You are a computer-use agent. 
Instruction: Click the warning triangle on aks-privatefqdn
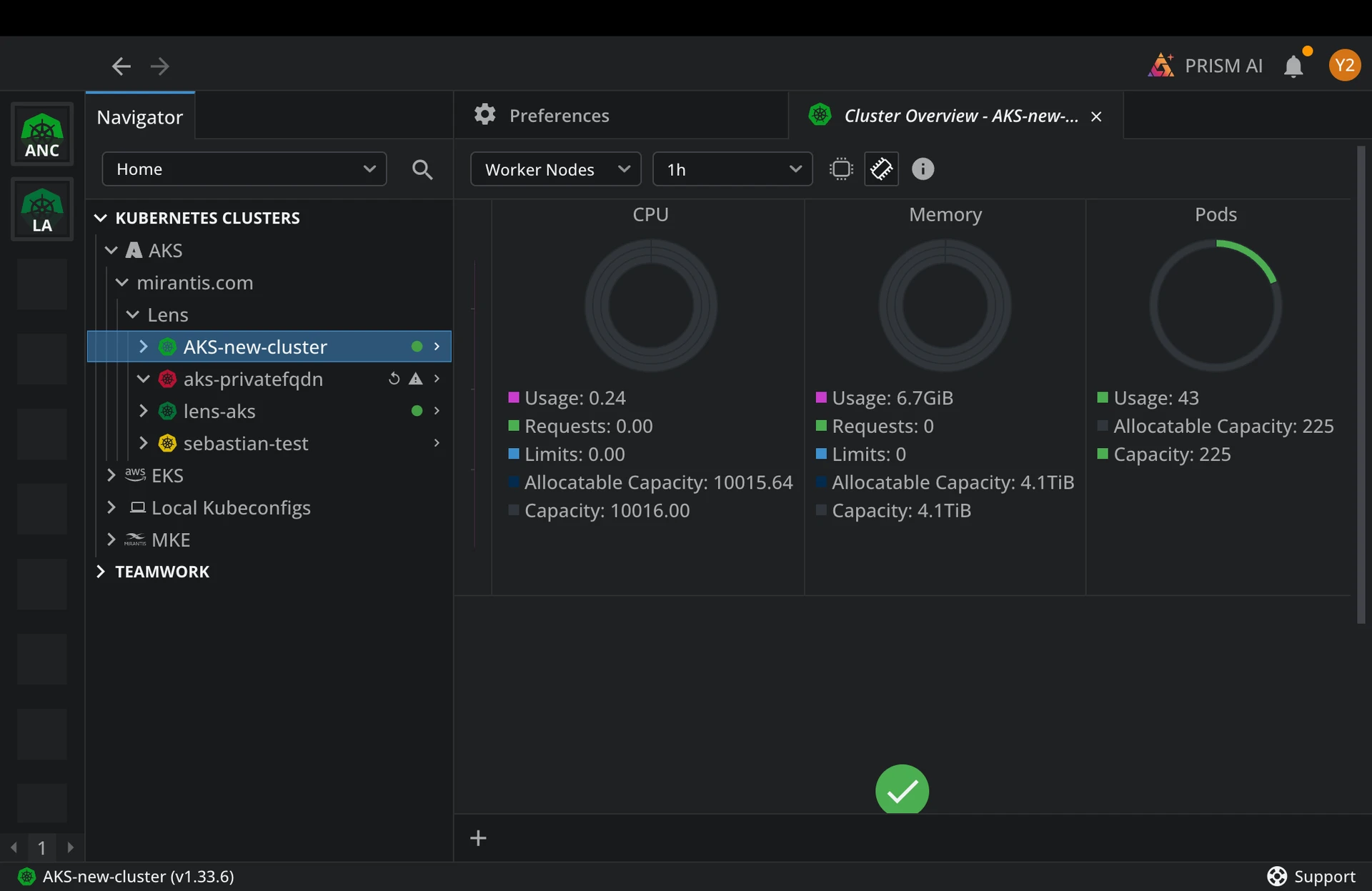[415, 379]
